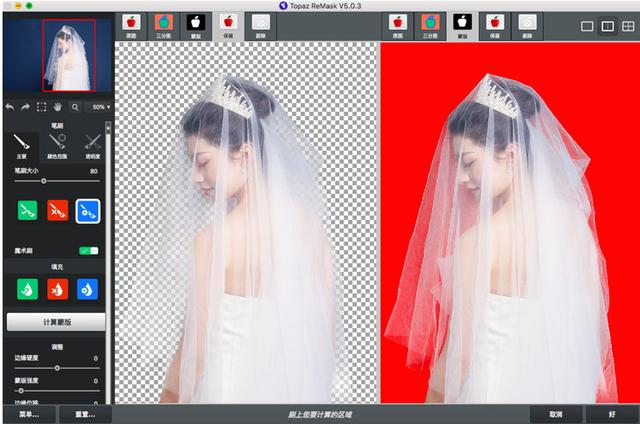Click the cancel button at bottom right
The width and height of the screenshot is (640, 424).
click(x=556, y=414)
